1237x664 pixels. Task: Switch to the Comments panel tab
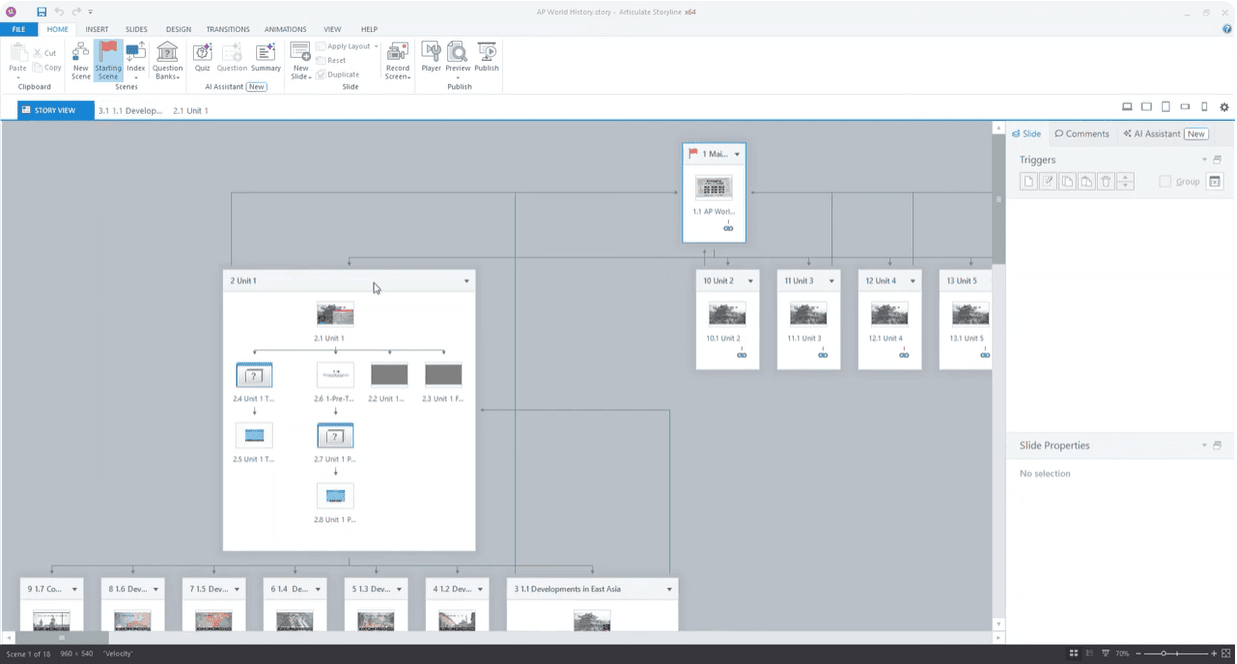click(1082, 134)
